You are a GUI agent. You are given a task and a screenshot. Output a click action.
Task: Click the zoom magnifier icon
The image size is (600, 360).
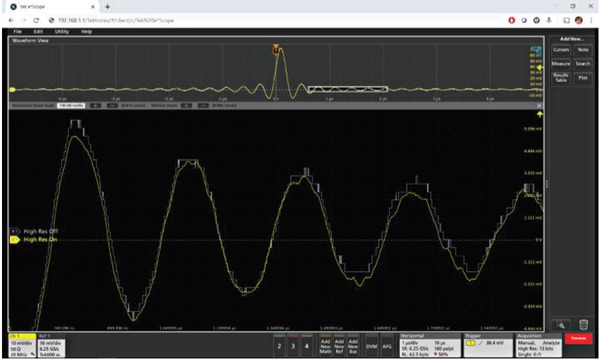click(x=561, y=325)
